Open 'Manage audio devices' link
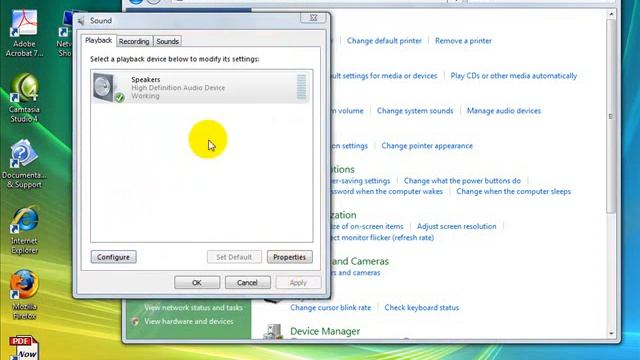640x360 pixels. click(504, 111)
